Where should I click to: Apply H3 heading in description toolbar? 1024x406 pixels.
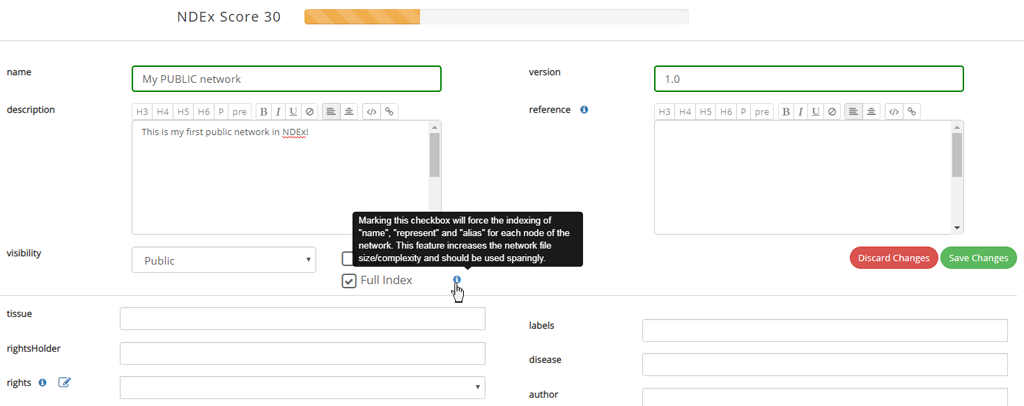[x=142, y=112]
